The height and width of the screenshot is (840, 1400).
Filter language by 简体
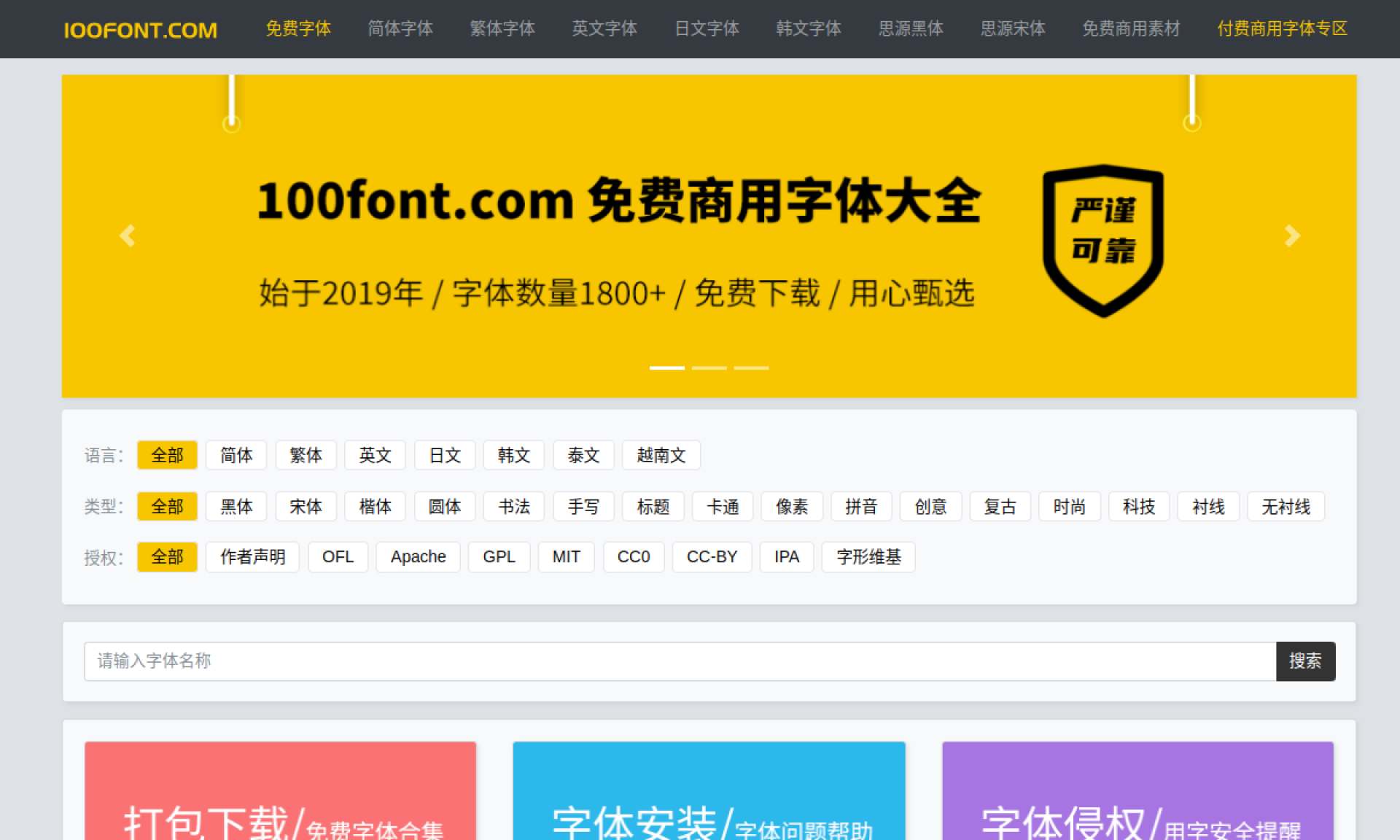236,455
